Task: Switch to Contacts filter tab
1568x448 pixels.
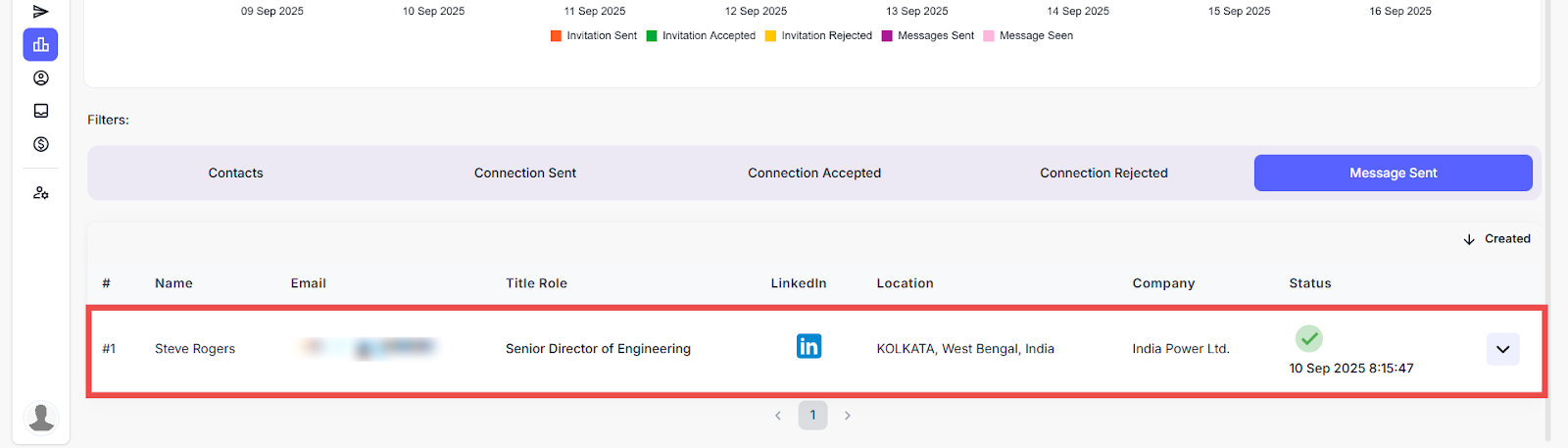Action: (235, 174)
